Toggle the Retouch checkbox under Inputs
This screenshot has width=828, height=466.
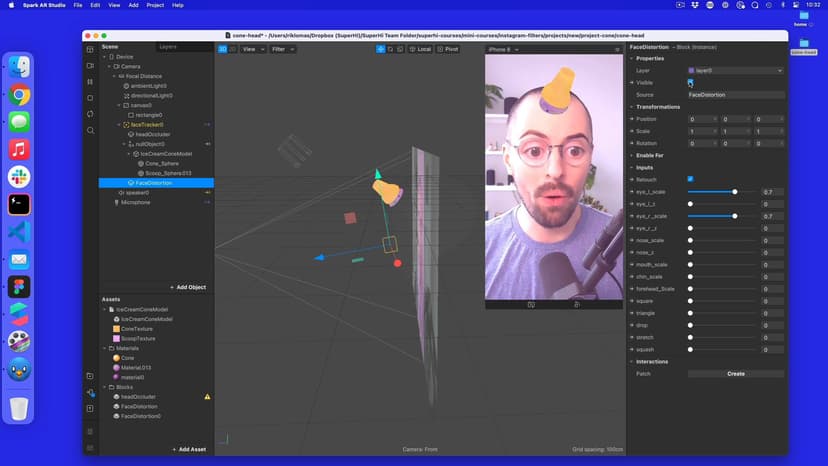pos(690,180)
